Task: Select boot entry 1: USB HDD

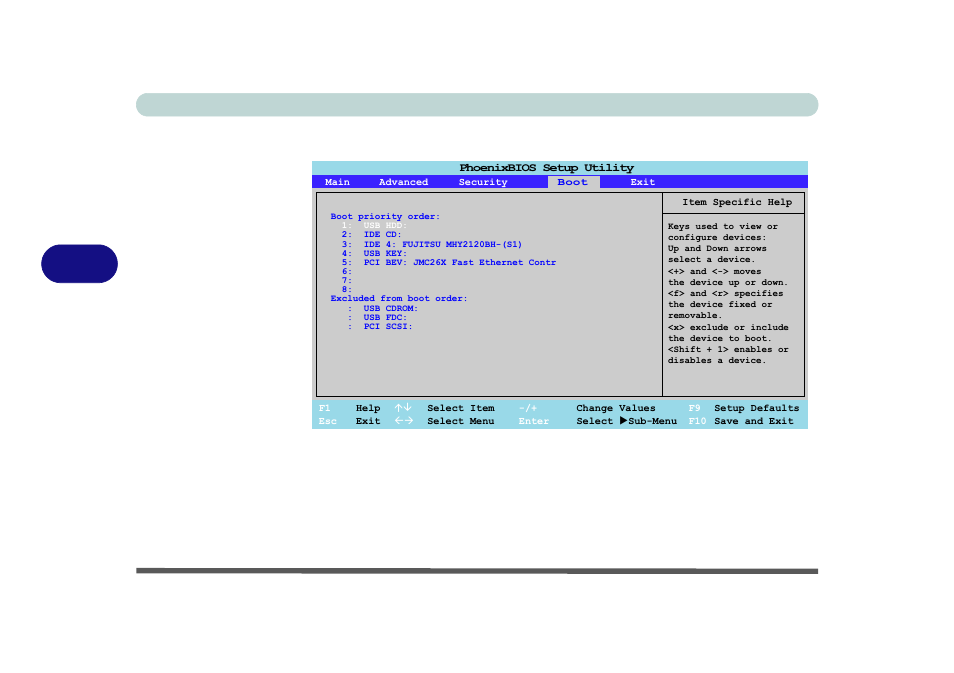Action: 374,225
